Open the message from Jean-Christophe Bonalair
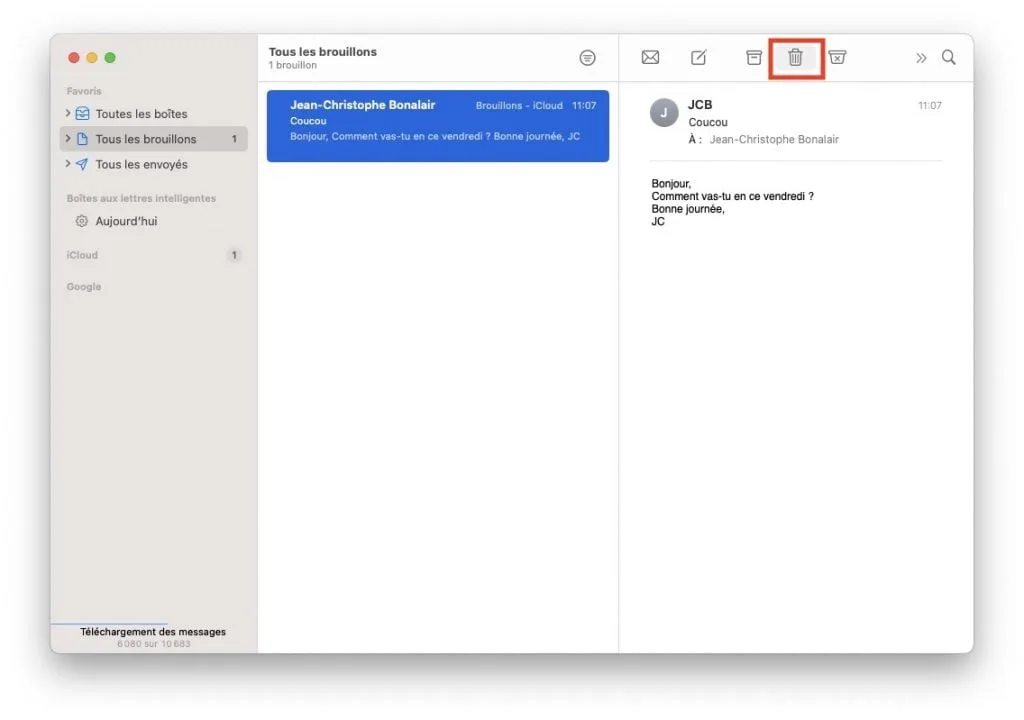Viewport: 1024px width, 720px height. (x=438, y=125)
